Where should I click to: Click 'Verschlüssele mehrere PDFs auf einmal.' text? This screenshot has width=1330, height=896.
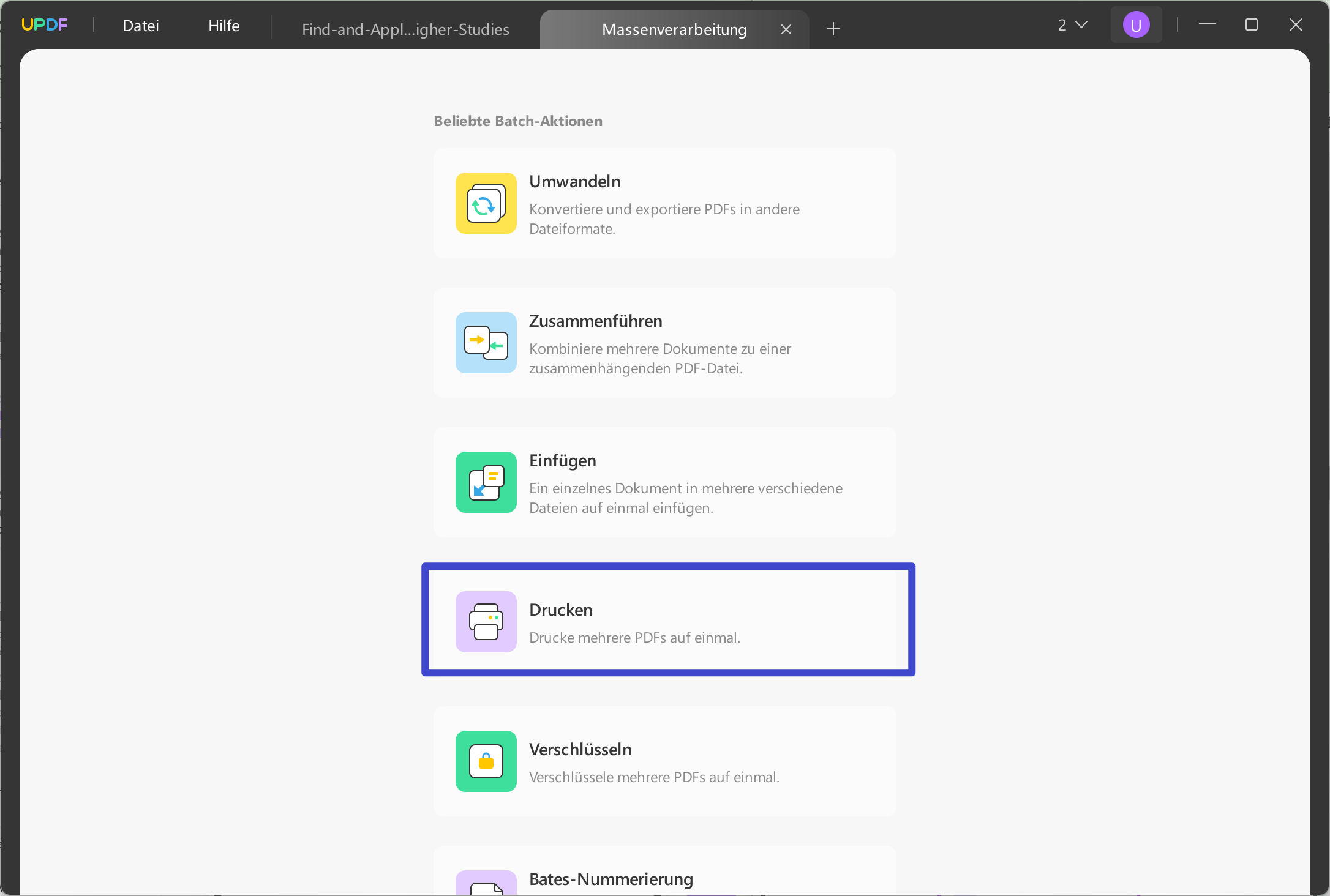[x=655, y=777]
